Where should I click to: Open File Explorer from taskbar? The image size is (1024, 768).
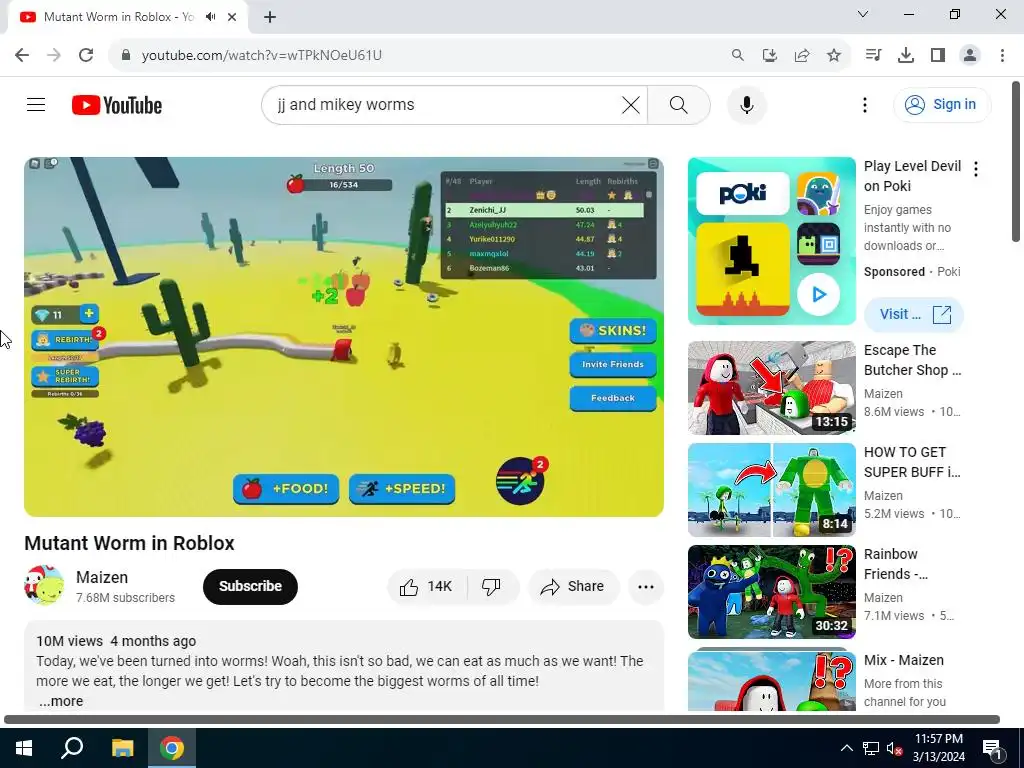[122, 748]
